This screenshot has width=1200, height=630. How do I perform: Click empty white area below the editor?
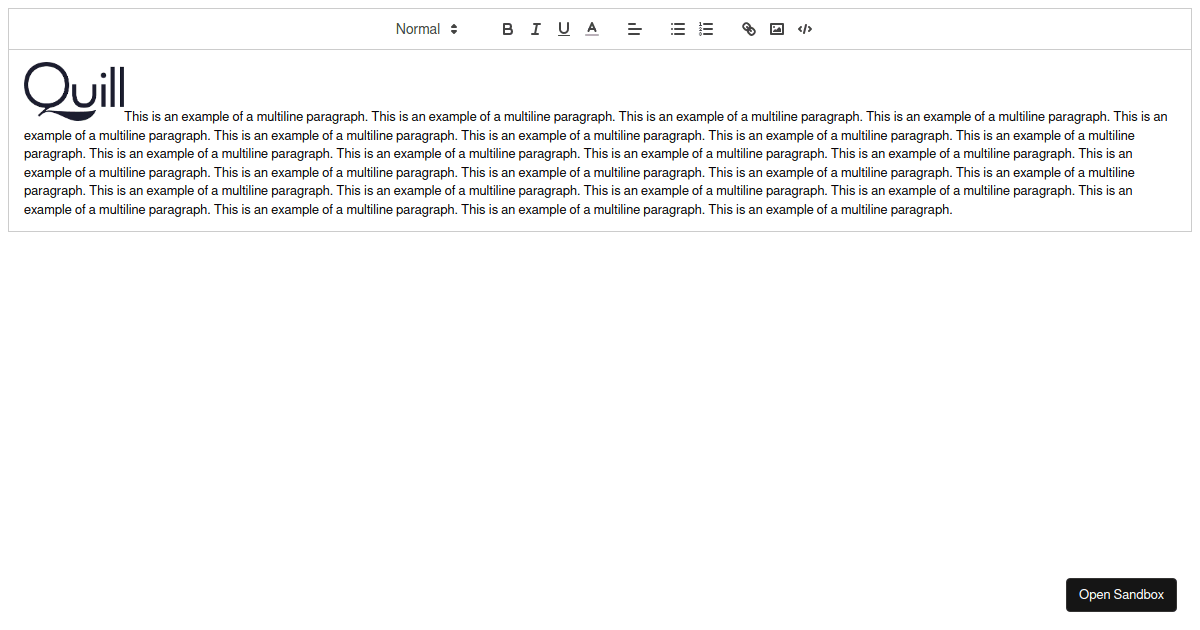[600, 400]
